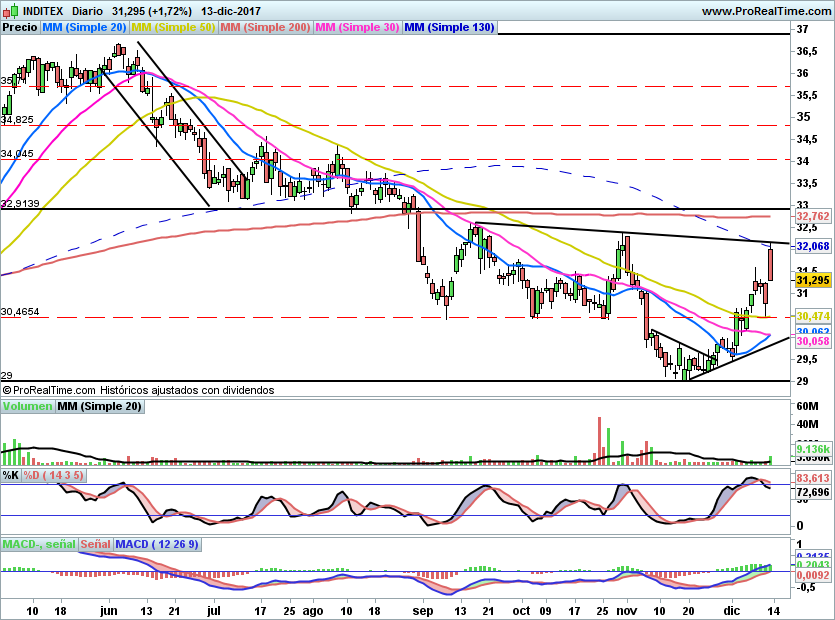Click the sep date on time axis

tap(423, 611)
